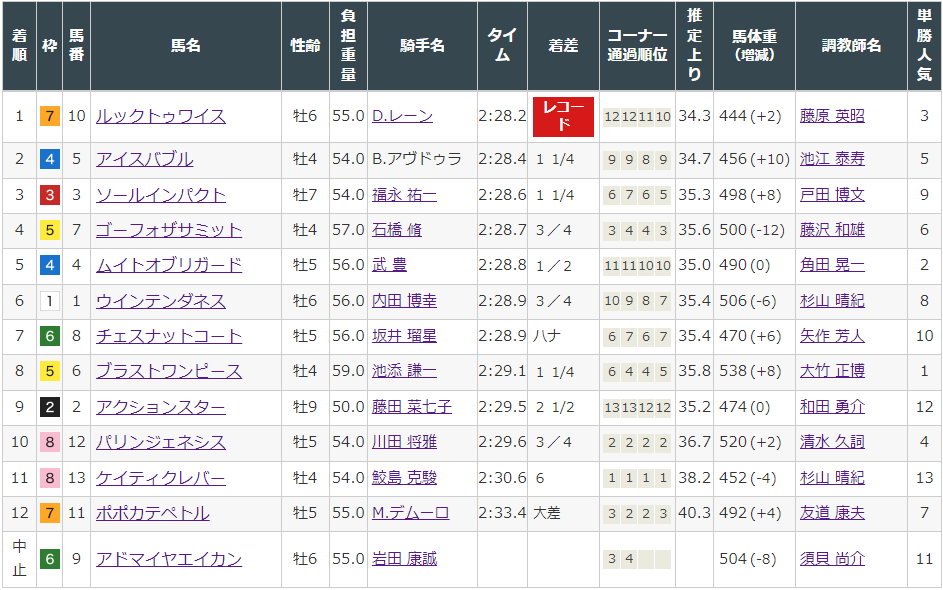The image size is (943, 590).
Task: Open trainer 矢作 芳人 profile
Action: pos(832,336)
